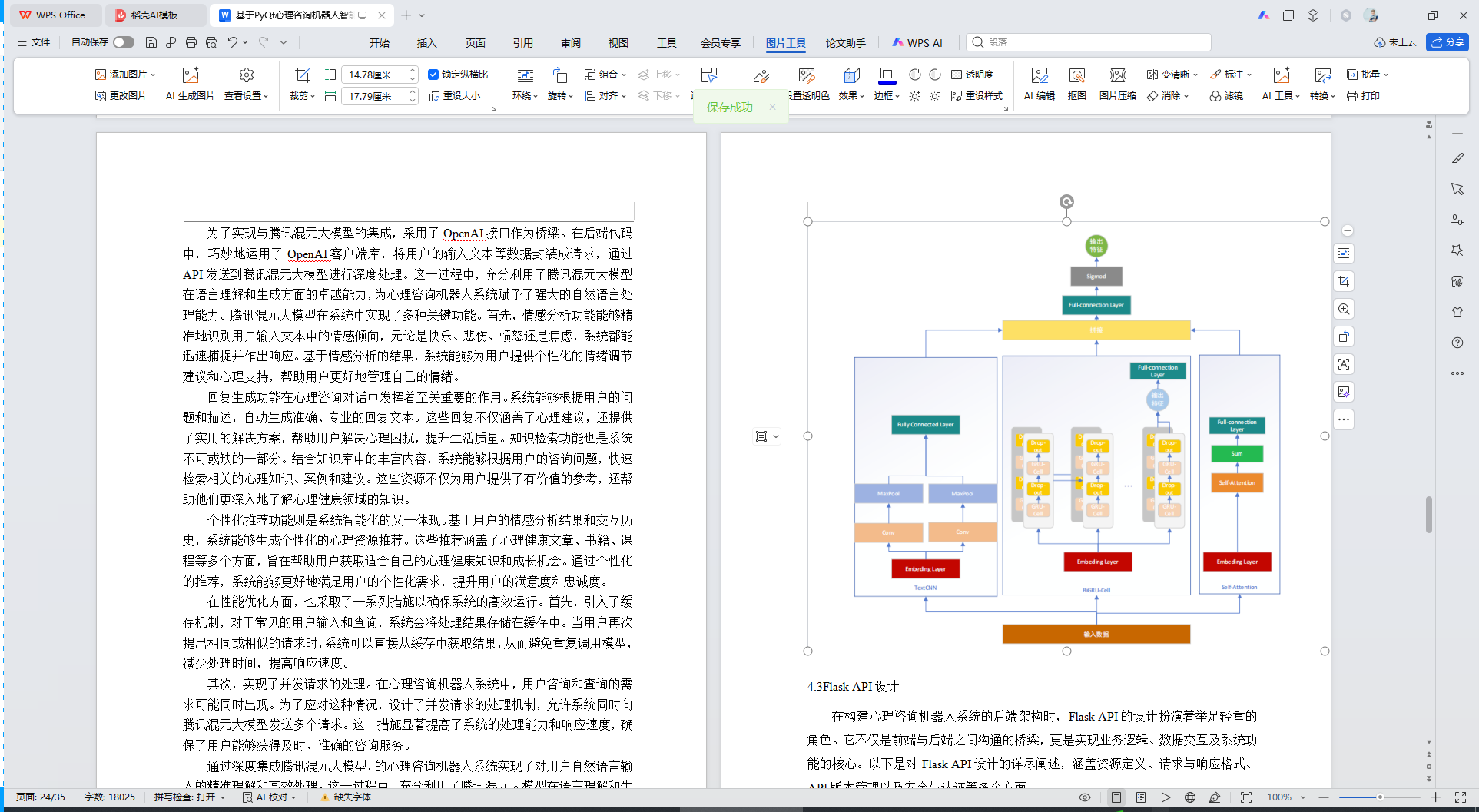Click 更改图片 to change the picture
The width and height of the screenshot is (1479, 812).
pos(121,96)
